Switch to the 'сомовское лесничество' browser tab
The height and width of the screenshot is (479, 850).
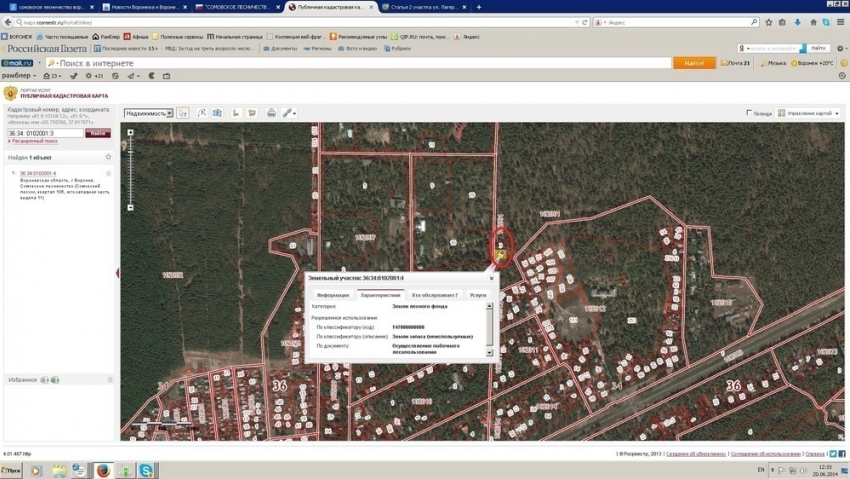pyautogui.click(x=51, y=7)
